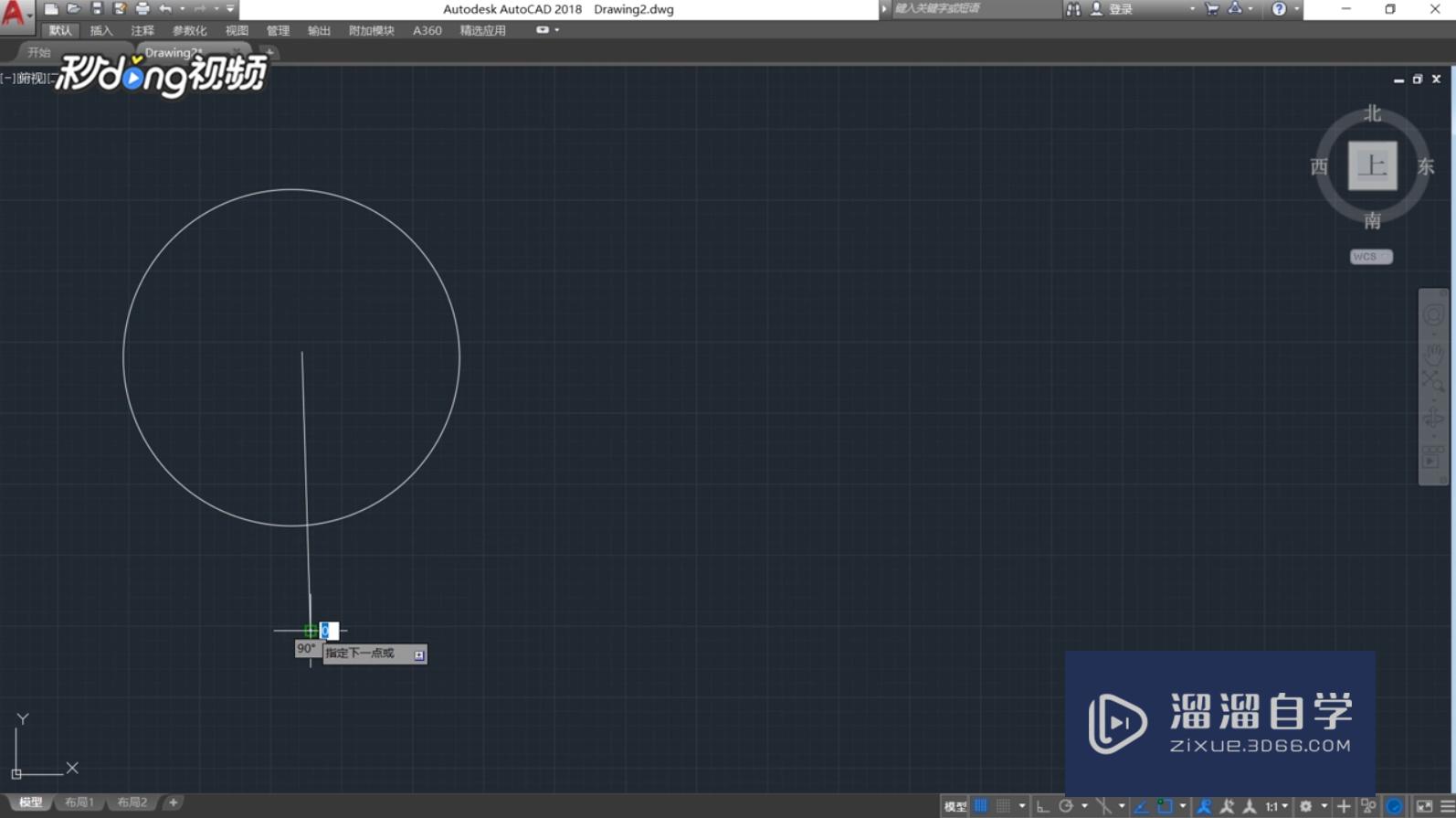Click the 东 direction on the ViewCube
Image resolution: width=1456 pixels, height=818 pixels.
point(1426,166)
